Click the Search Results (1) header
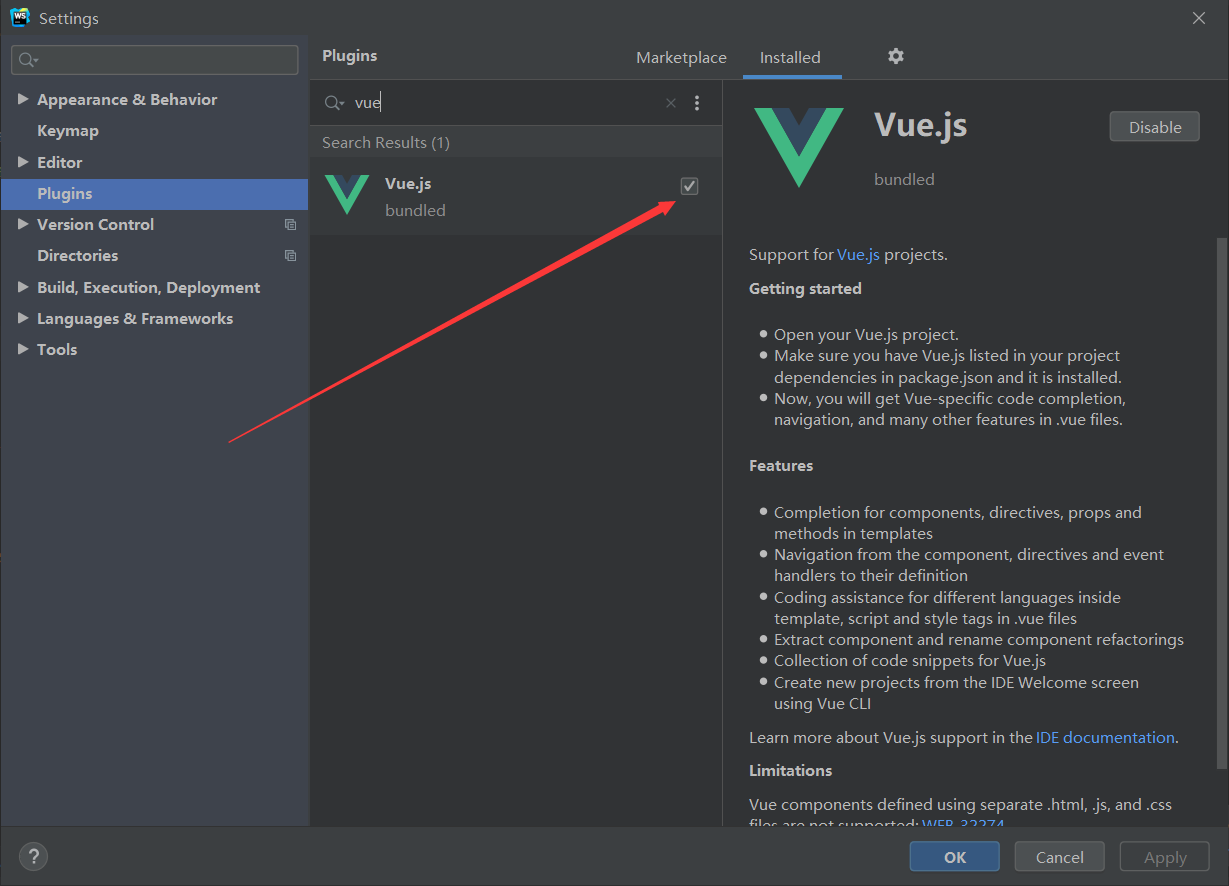This screenshot has height=886, width=1229. [x=386, y=143]
